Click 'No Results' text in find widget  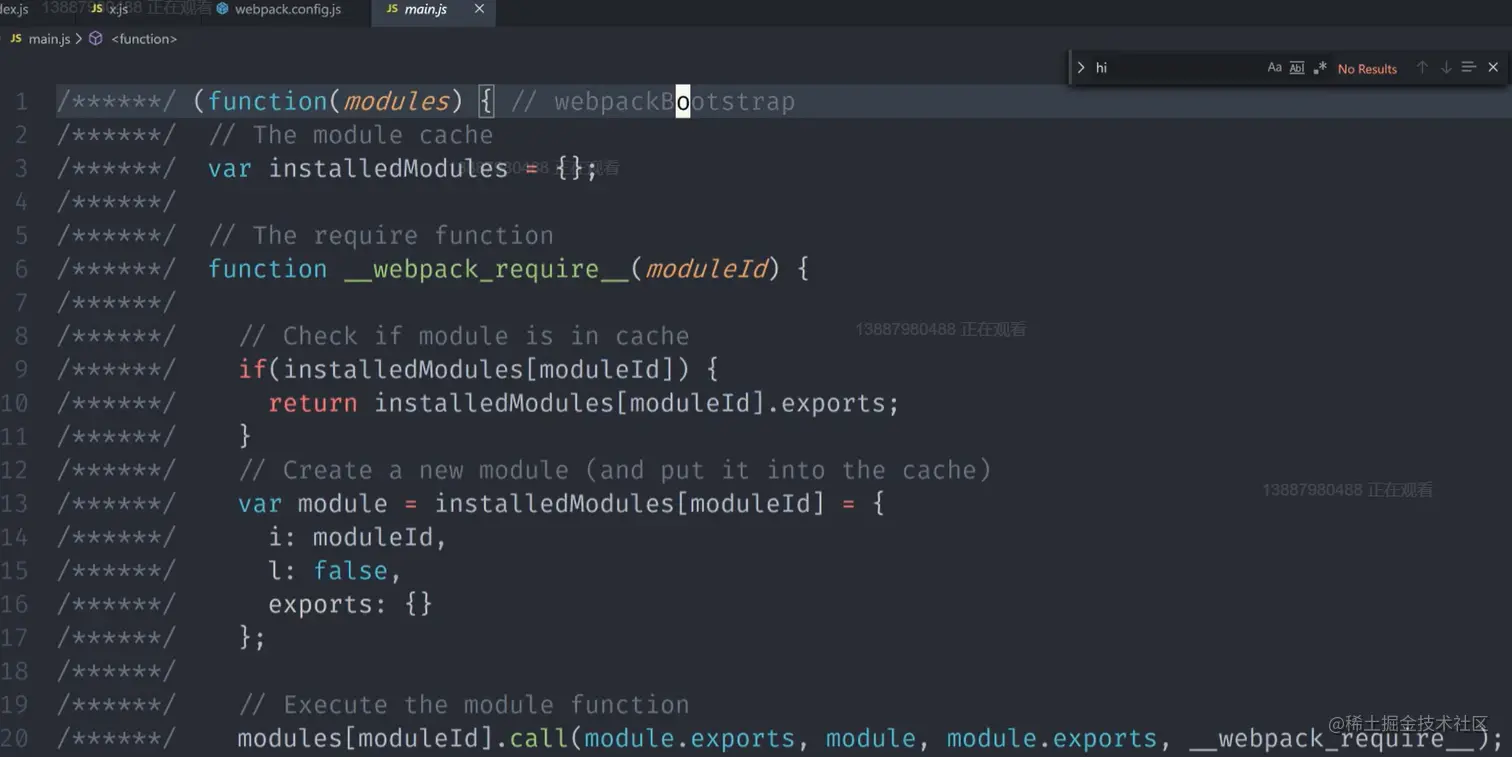[x=1367, y=69]
